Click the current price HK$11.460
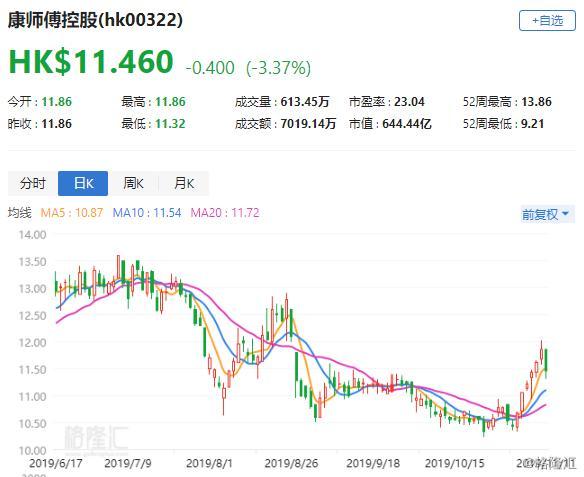This screenshot has width=584, height=477. (91, 62)
